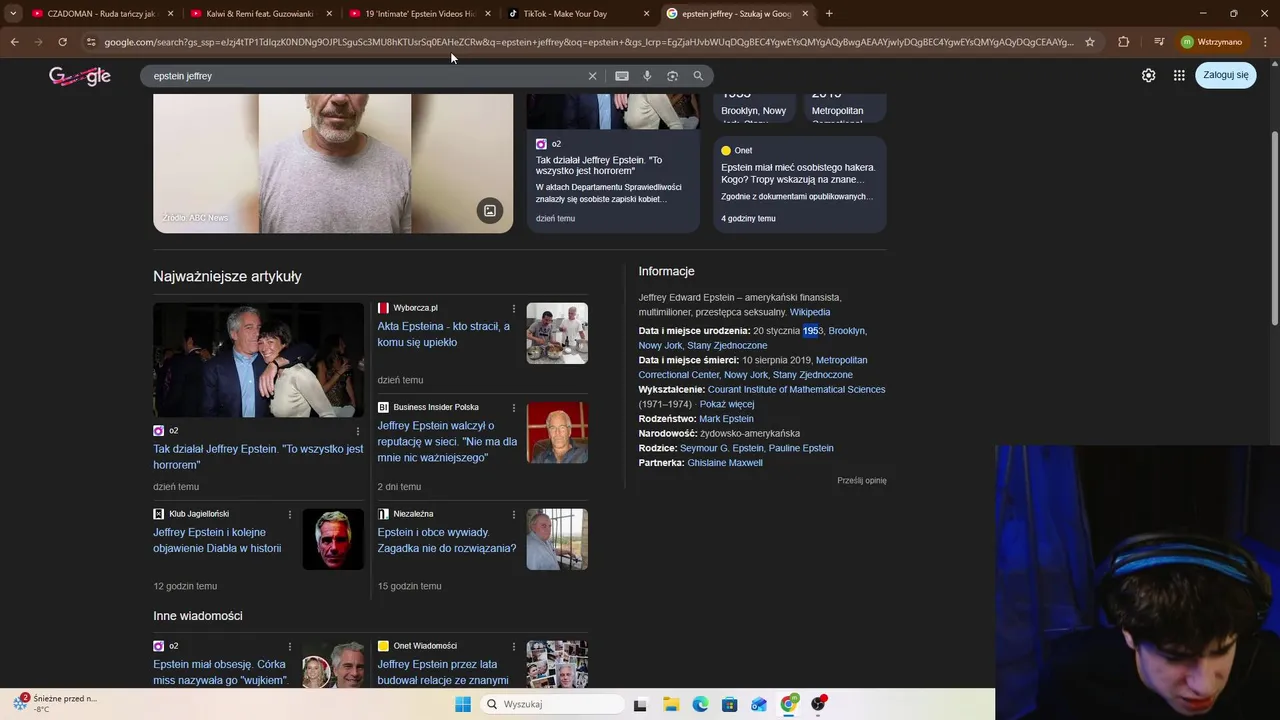Open the Ghislaine Maxwell link

pyautogui.click(x=725, y=463)
